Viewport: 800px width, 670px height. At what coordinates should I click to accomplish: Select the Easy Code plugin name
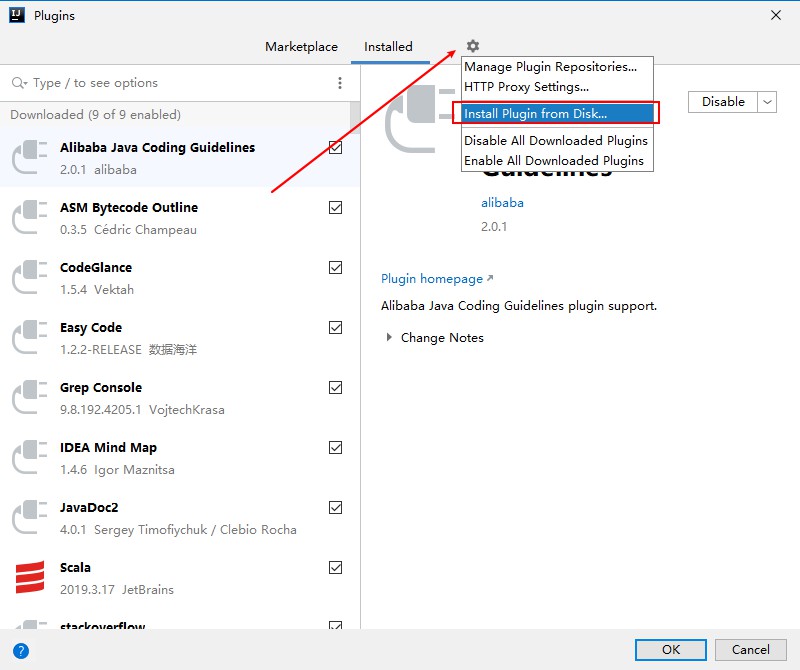click(x=91, y=328)
